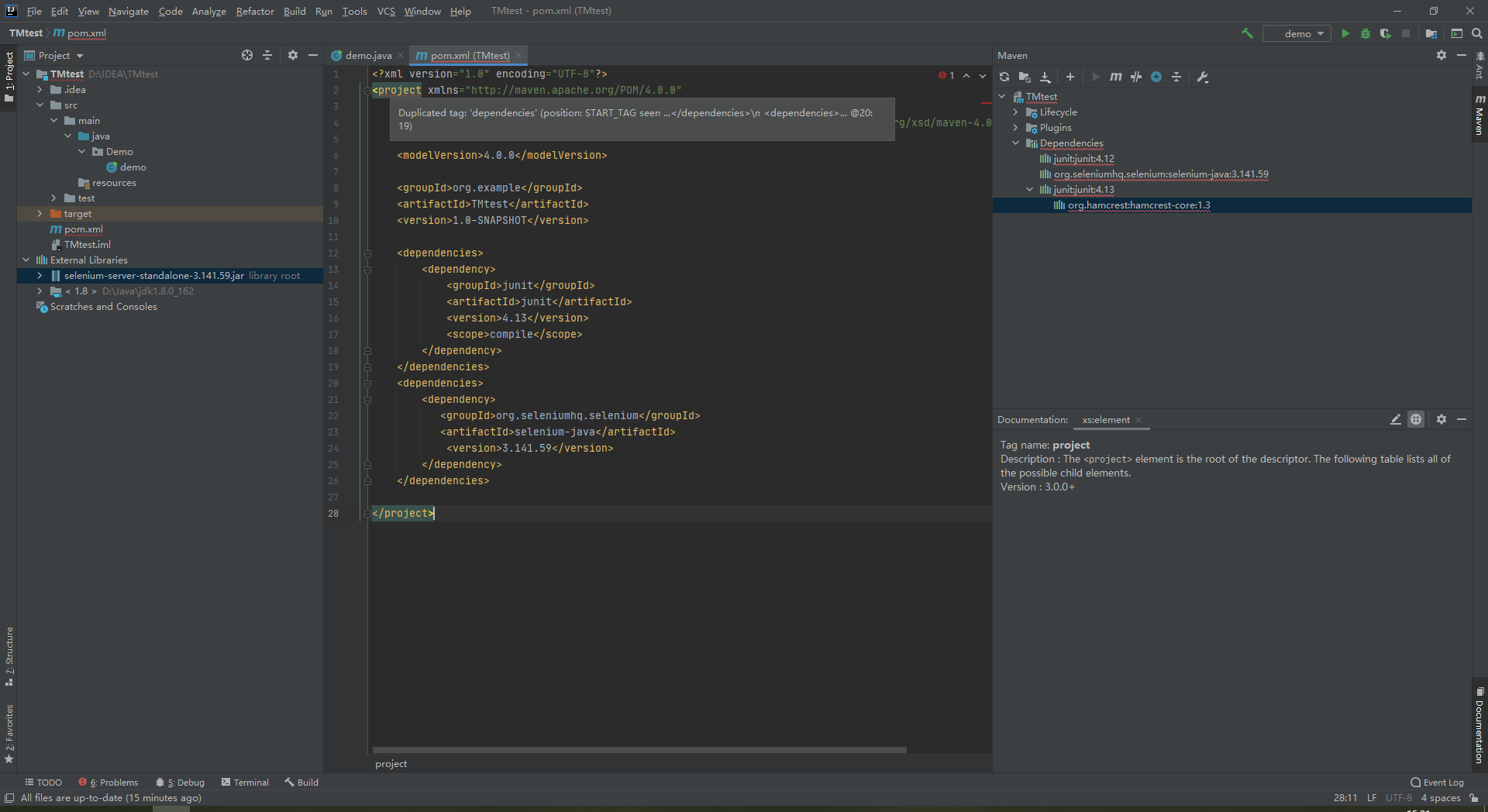Open Debug tool window
This screenshot has width=1488, height=812.
click(180, 783)
